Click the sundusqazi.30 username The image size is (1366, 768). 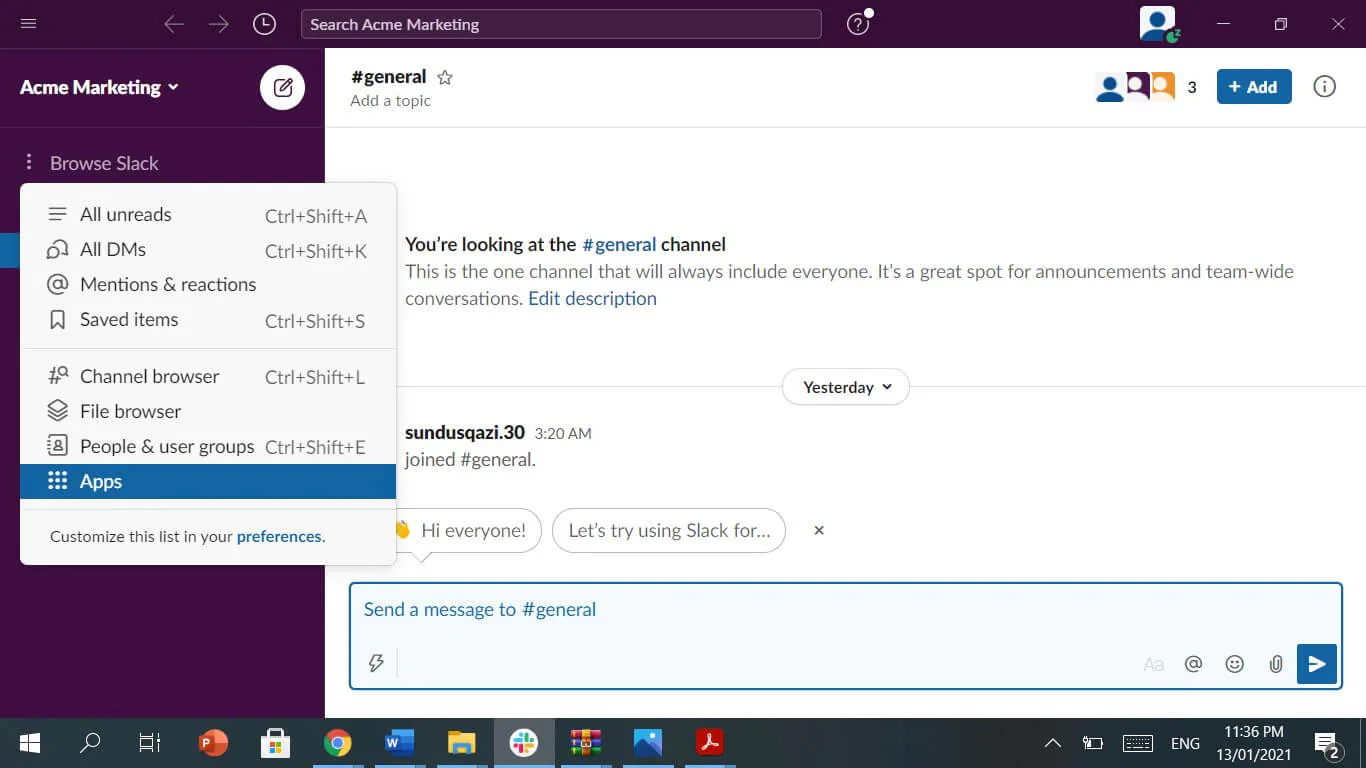tap(465, 433)
